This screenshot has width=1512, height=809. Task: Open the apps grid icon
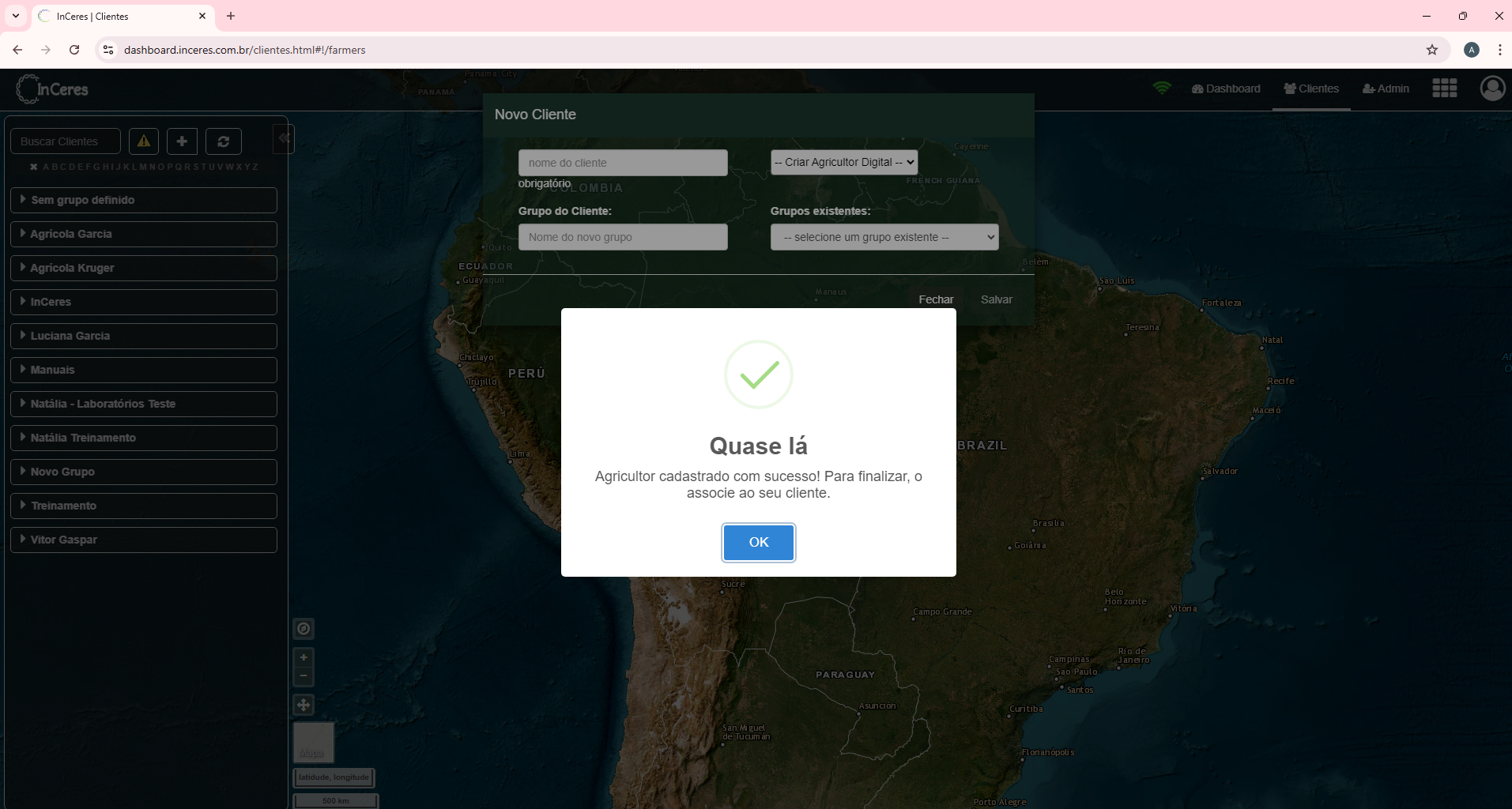pyautogui.click(x=1444, y=88)
